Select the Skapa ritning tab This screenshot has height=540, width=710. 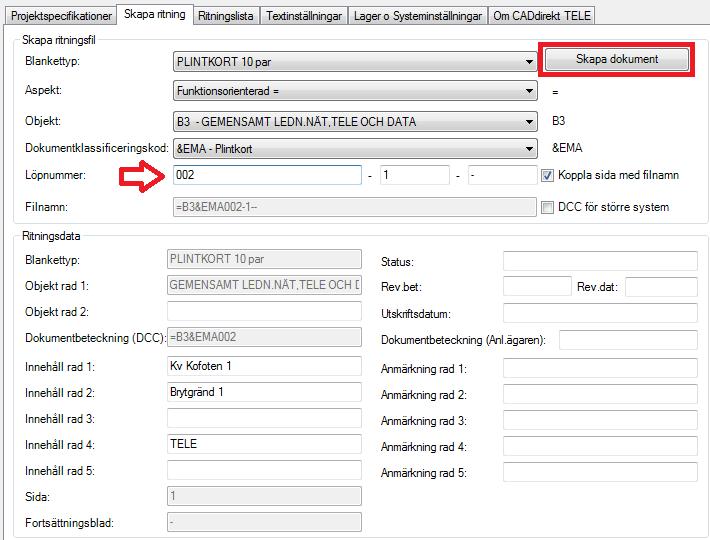click(x=155, y=14)
